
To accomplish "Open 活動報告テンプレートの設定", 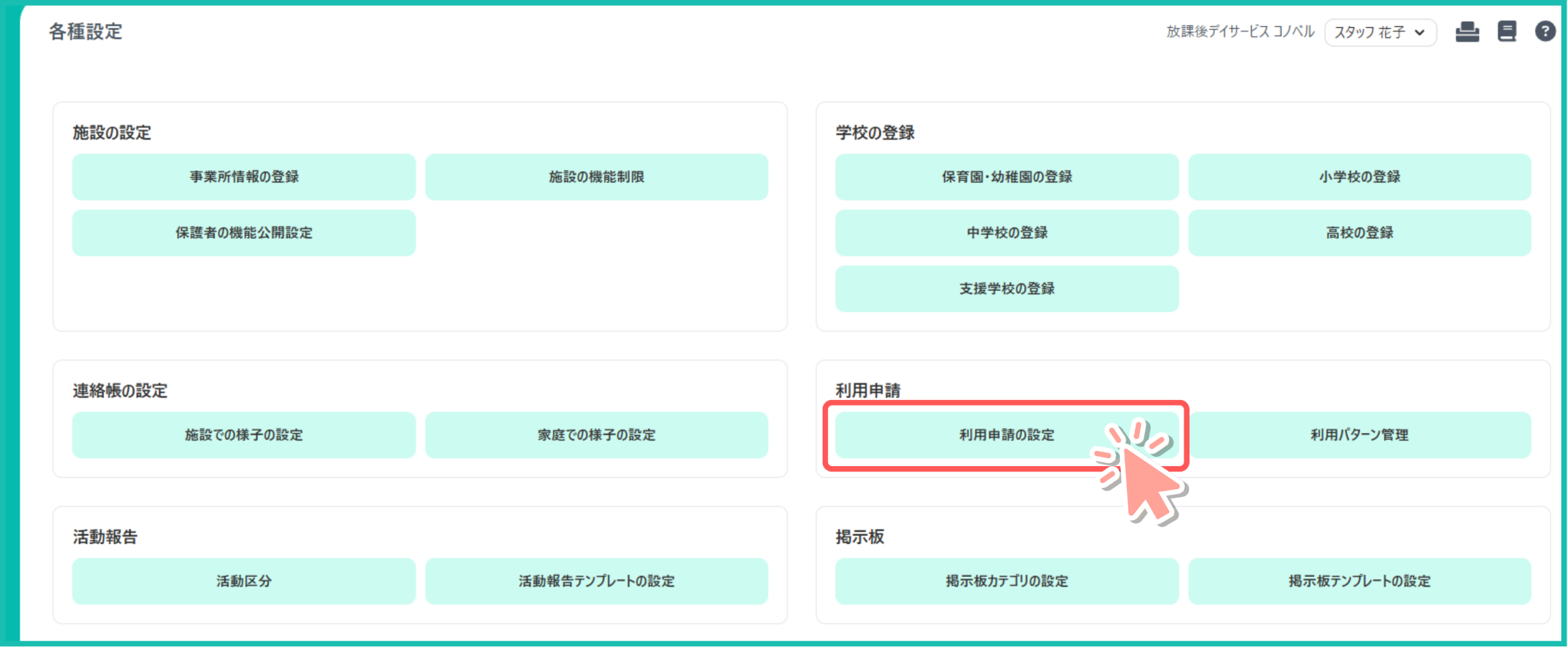I will point(596,581).
